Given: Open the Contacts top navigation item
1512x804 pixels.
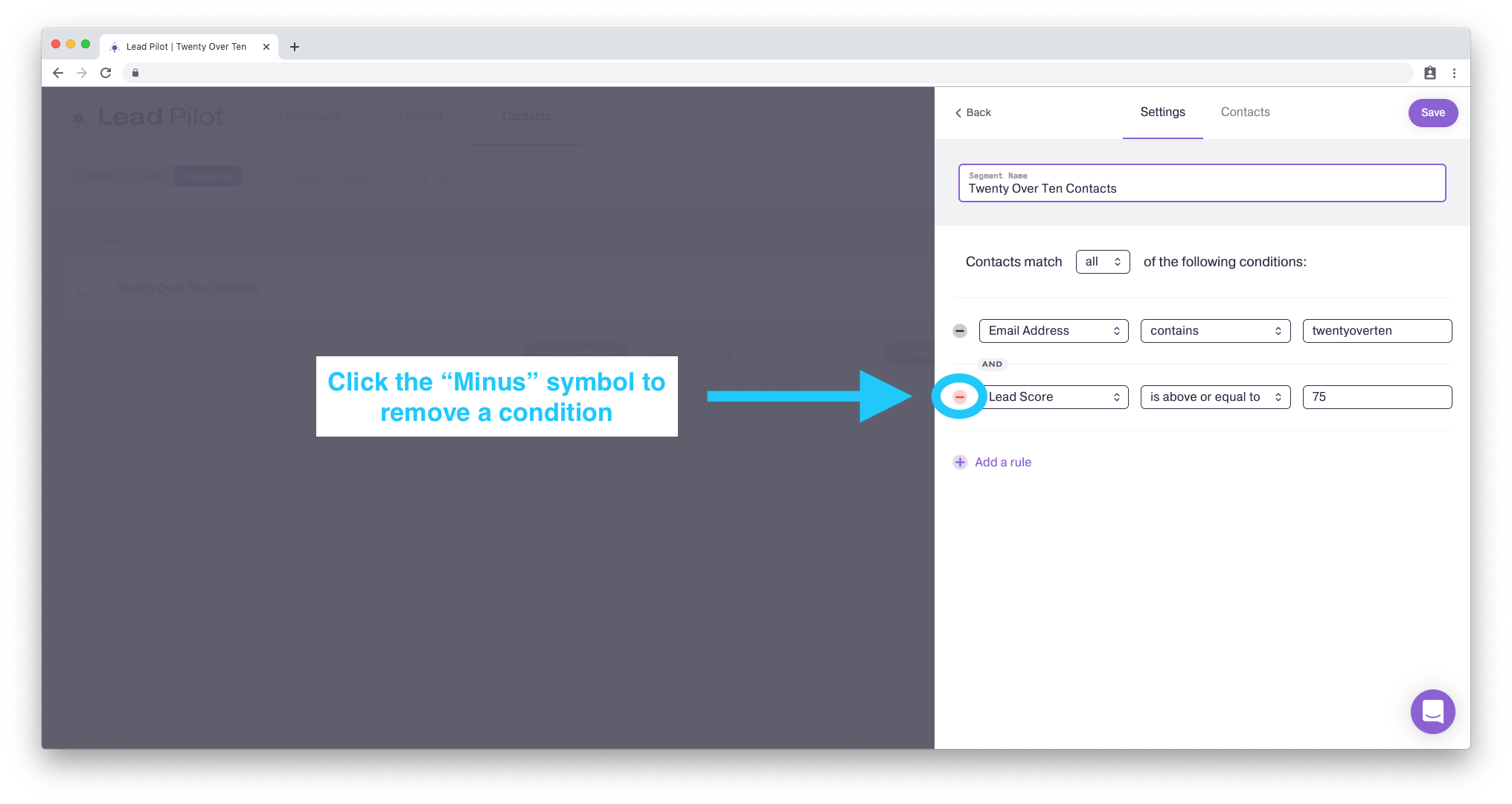Looking at the screenshot, I should [527, 117].
